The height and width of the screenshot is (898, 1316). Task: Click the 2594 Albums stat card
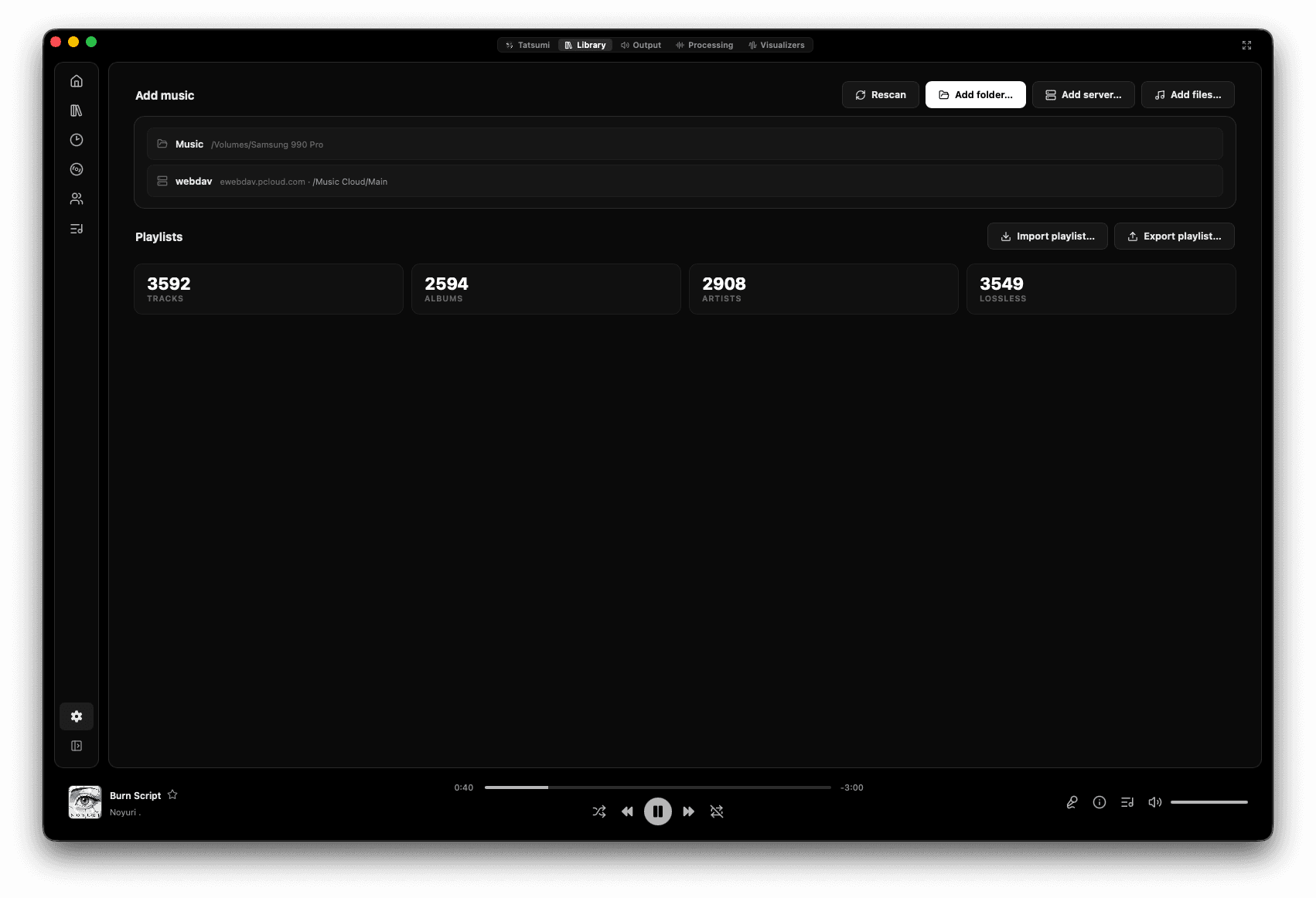click(546, 289)
